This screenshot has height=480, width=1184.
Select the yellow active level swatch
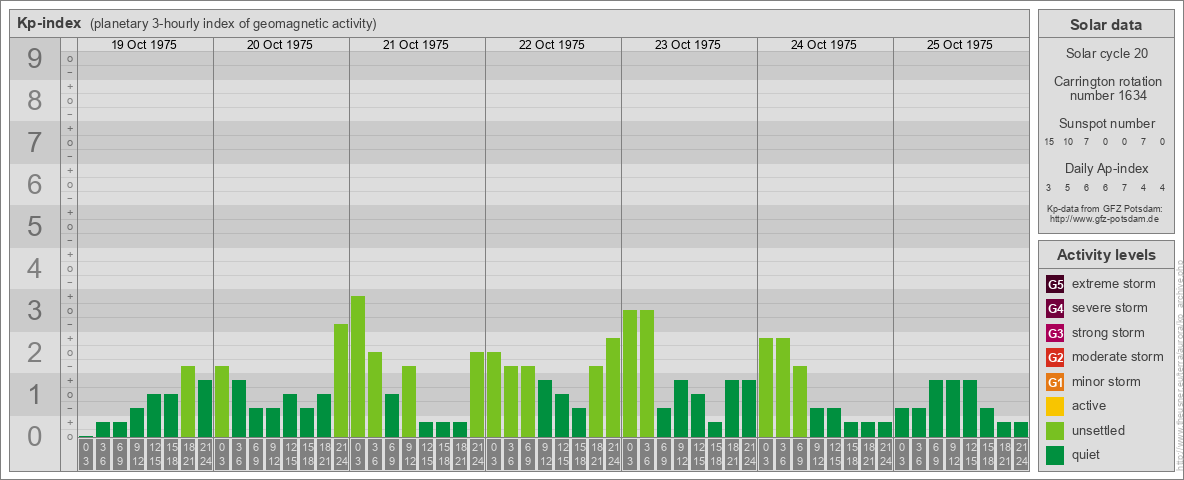[1055, 406]
